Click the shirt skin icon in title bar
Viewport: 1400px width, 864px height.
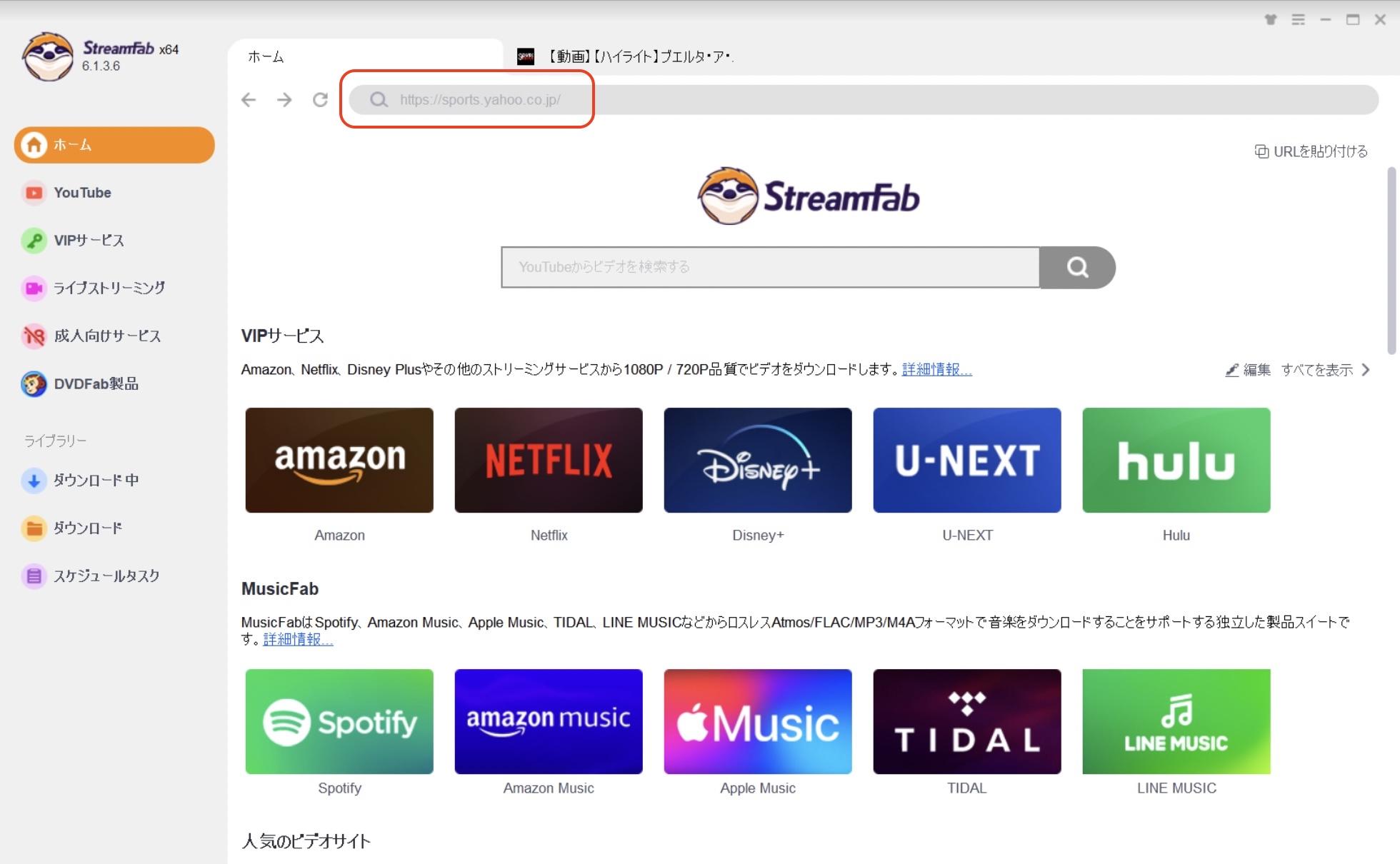click(x=1271, y=20)
